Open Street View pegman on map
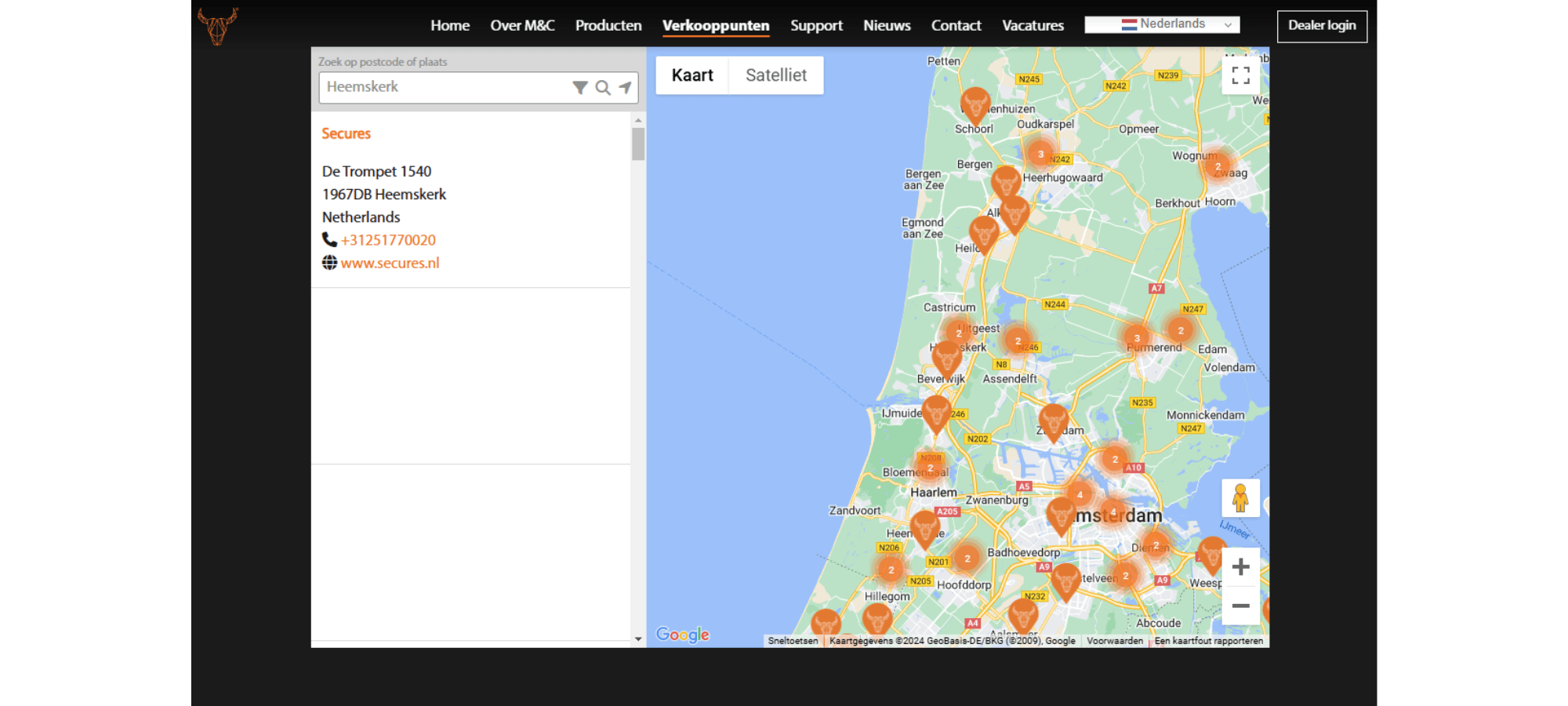The width and height of the screenshot is (1568, 706). tap(1240, 498)
